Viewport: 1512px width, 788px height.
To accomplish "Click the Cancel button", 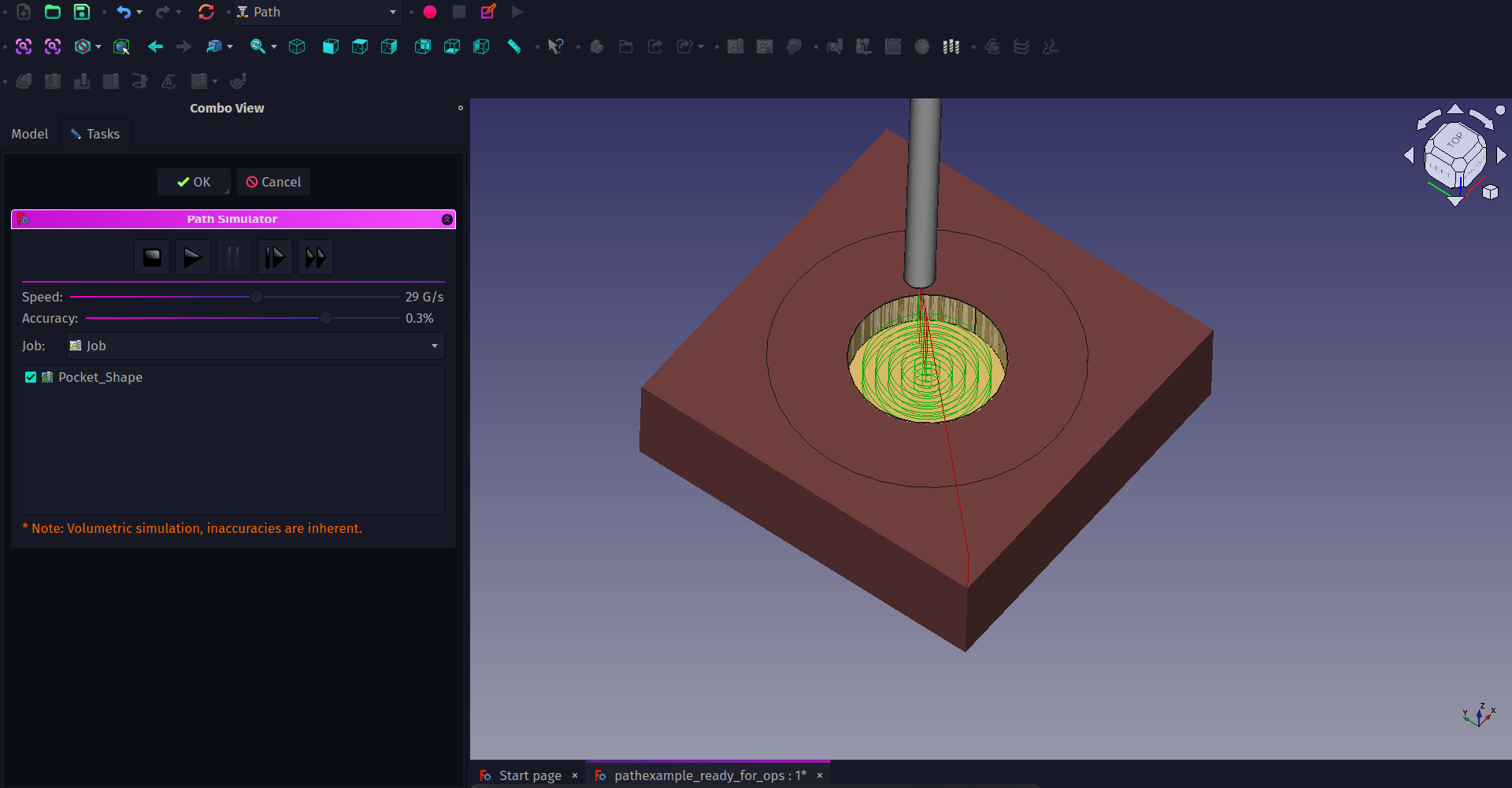I will (273, 183).
